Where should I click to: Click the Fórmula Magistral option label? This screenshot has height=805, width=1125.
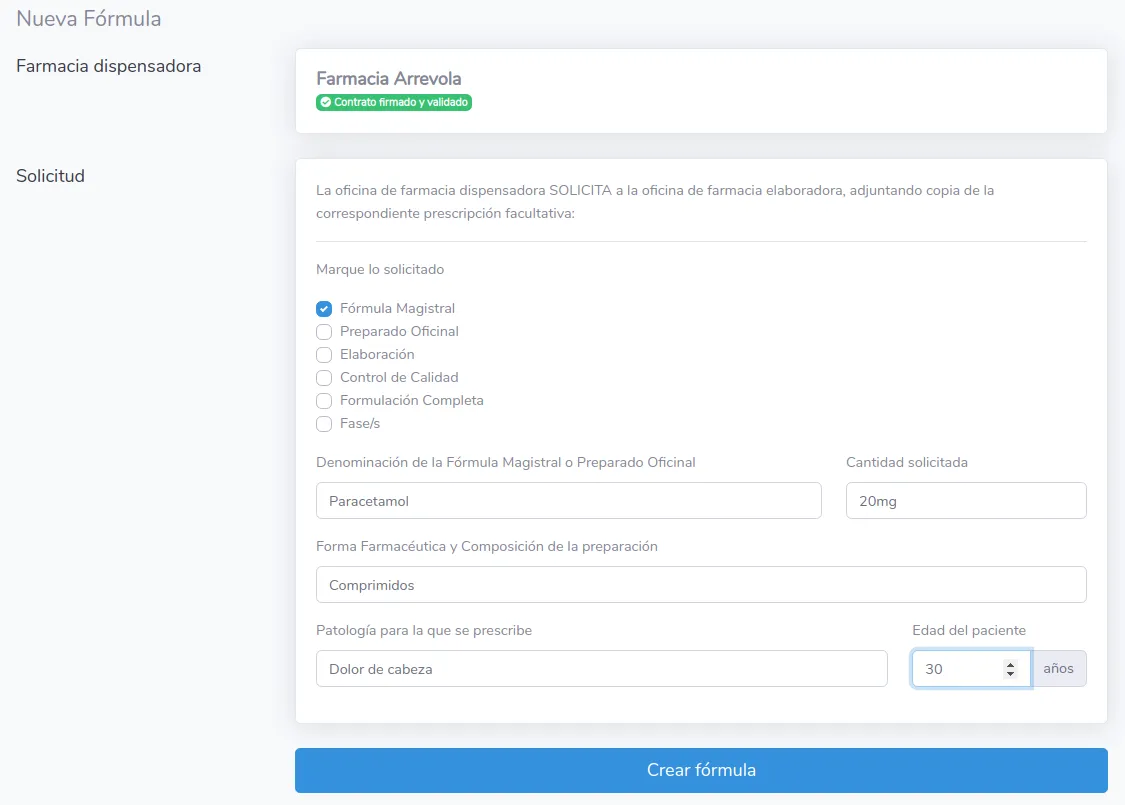coord(397,309)
